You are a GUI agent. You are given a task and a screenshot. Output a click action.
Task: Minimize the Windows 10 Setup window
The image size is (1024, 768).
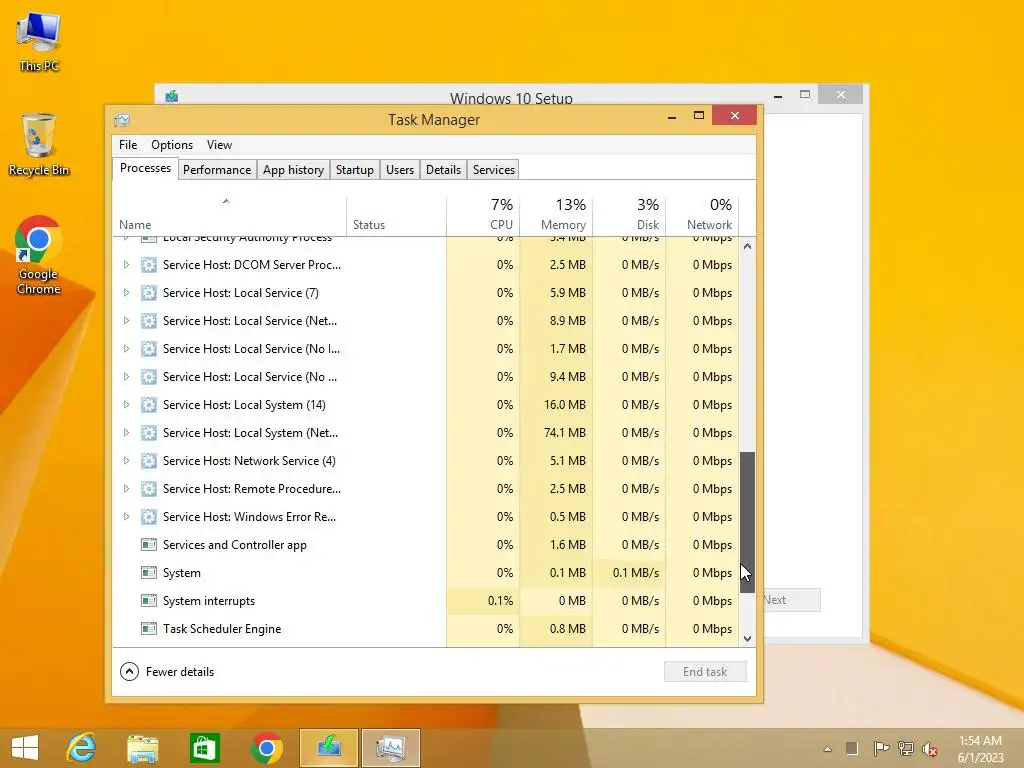pos(778,95)
